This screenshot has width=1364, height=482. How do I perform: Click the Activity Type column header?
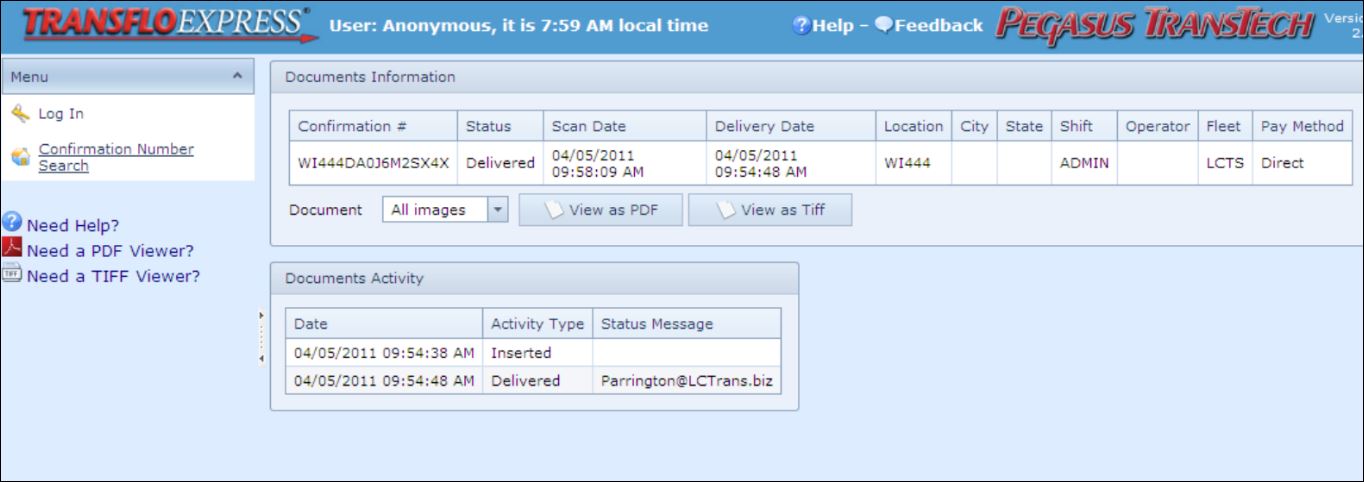click(x=538, y=324)
